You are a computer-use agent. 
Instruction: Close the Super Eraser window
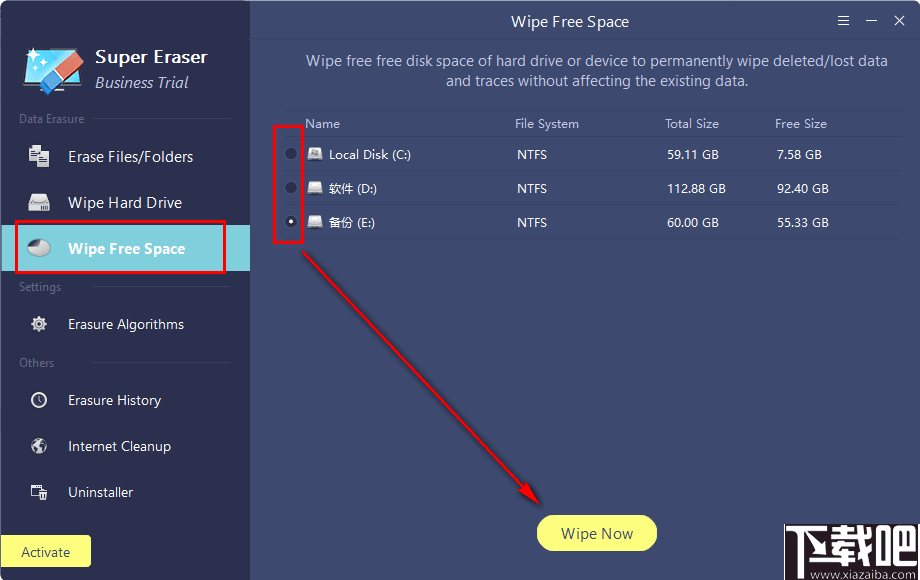899,21
